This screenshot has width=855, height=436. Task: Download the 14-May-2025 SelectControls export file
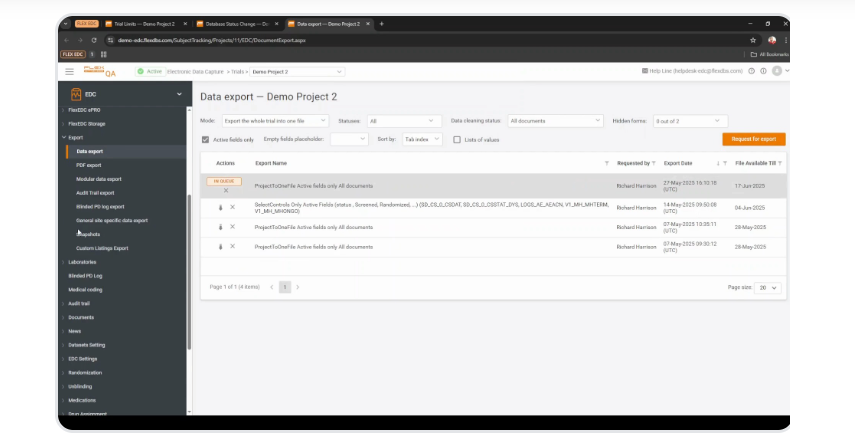(220, 207)
